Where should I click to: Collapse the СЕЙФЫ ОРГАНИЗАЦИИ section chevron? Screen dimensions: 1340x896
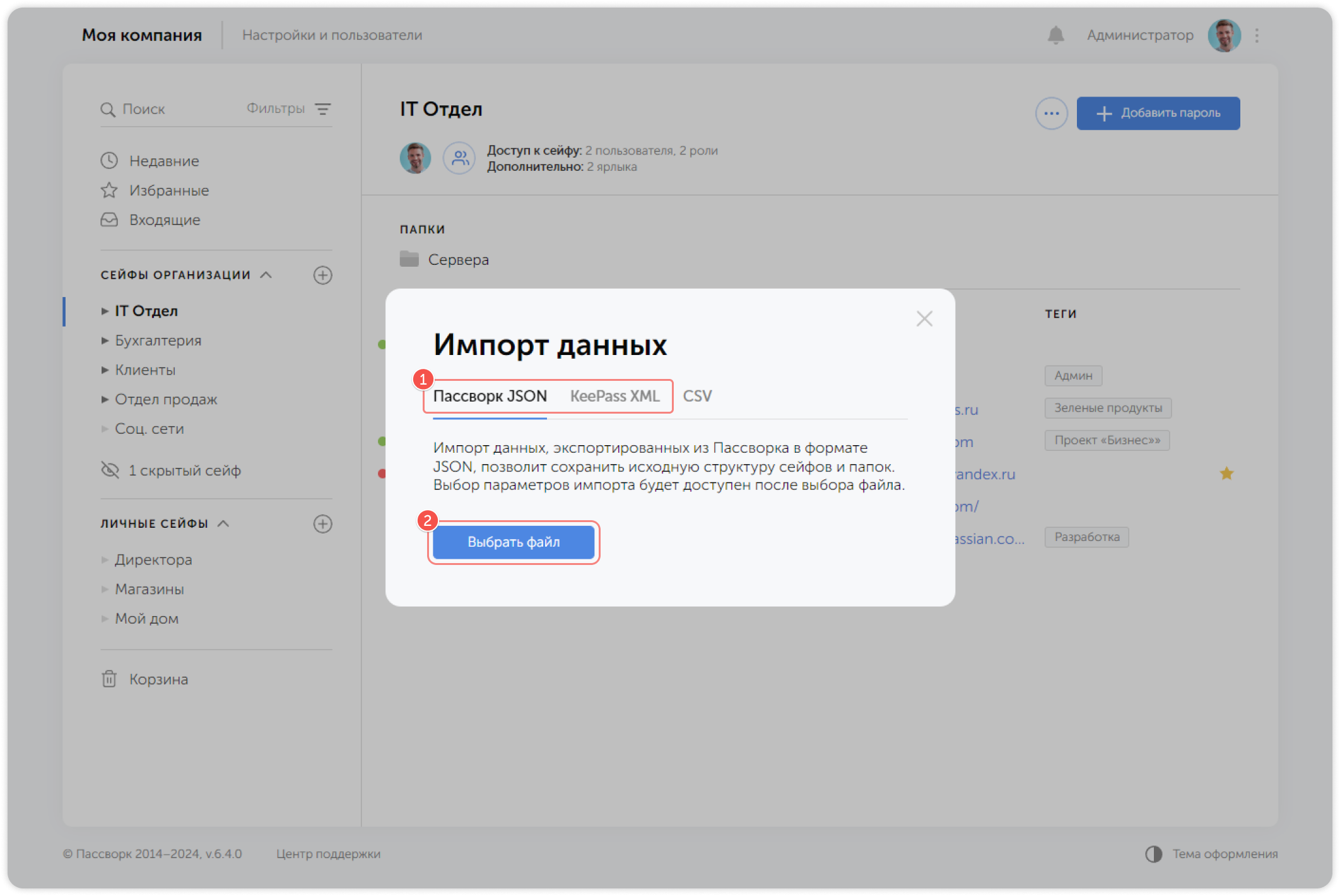[x=266, y=275]
